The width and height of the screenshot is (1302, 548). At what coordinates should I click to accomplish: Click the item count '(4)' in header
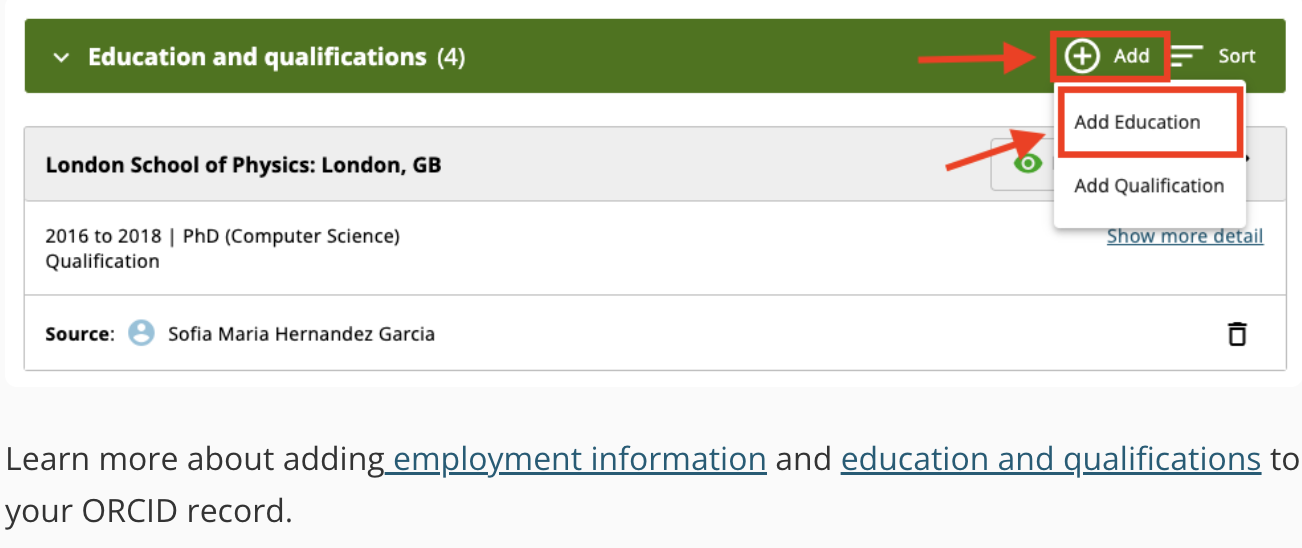click(x=451, y=57)
